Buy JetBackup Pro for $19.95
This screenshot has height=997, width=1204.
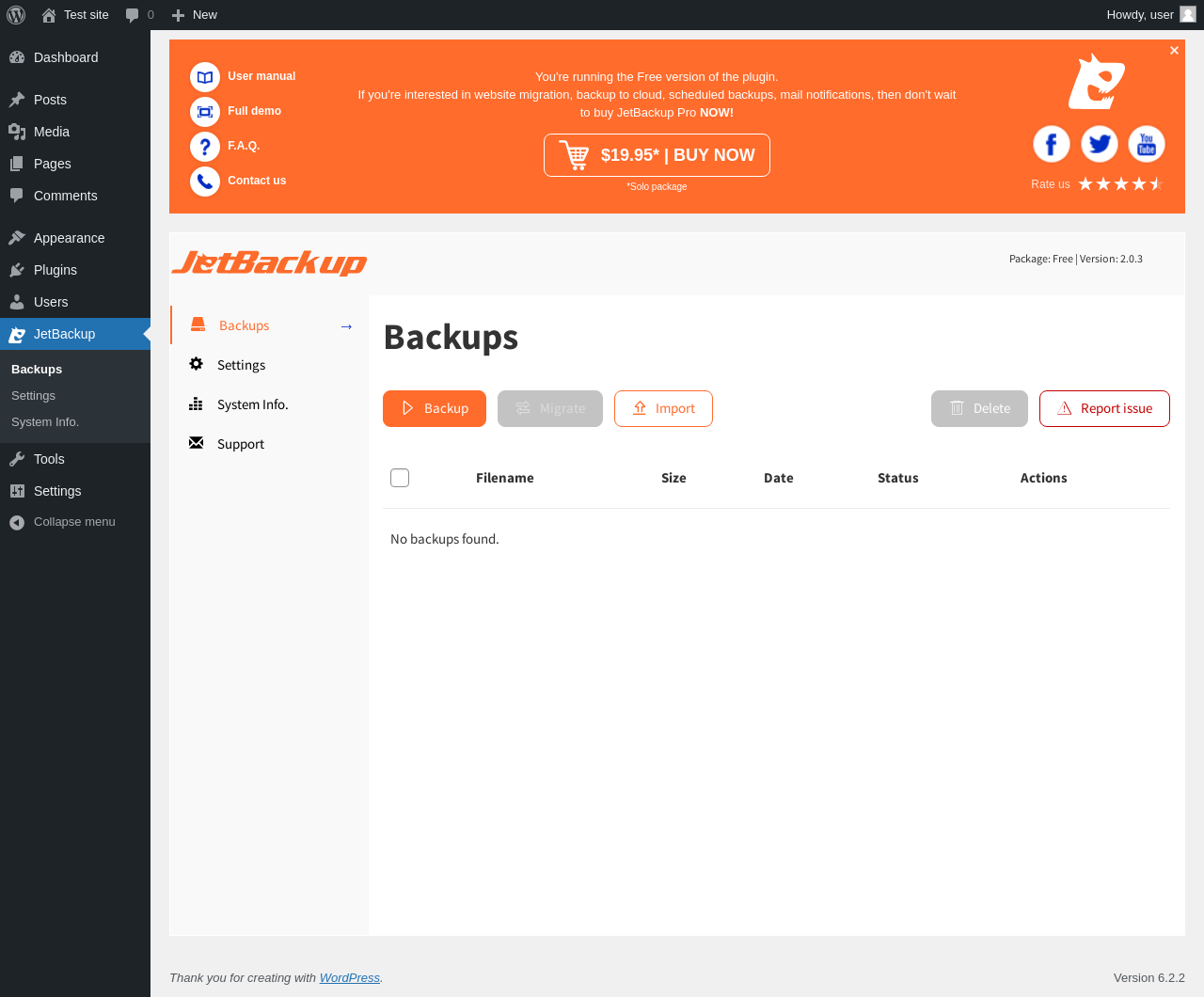point(657,155)
